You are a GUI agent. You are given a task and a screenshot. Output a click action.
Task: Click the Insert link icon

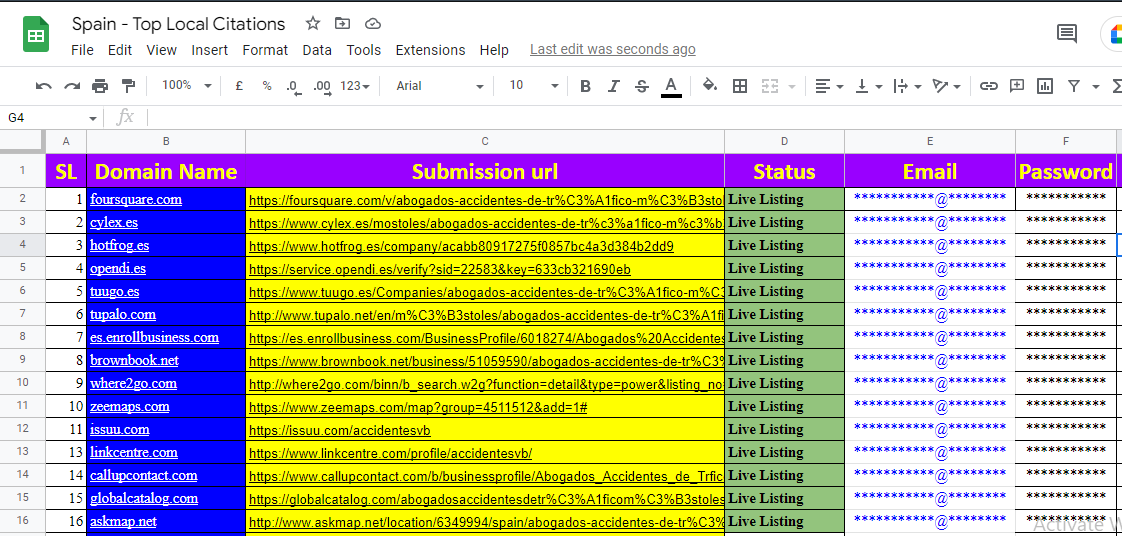tap(988, 86)
